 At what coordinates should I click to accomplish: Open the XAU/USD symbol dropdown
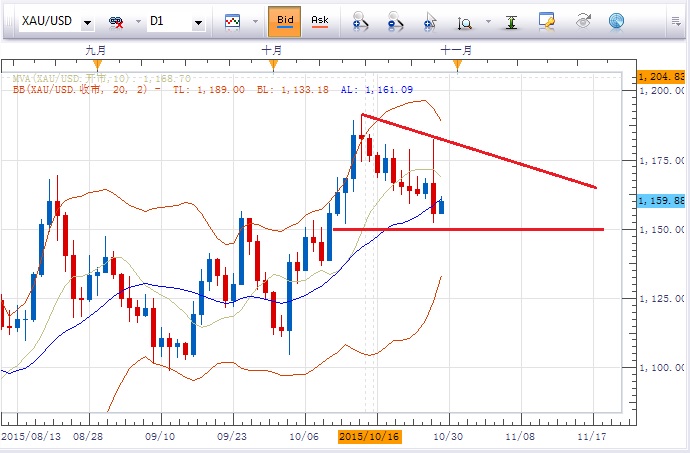(x=89, y=21)
